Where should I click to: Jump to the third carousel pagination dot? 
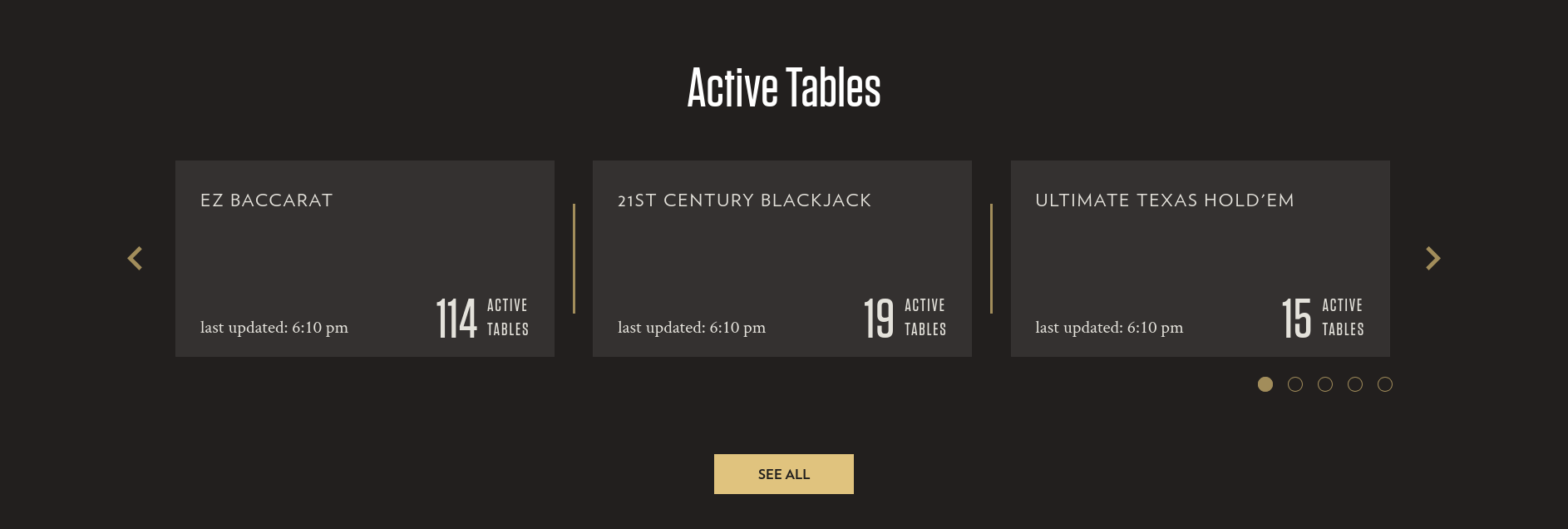[x=1325, y=384]
